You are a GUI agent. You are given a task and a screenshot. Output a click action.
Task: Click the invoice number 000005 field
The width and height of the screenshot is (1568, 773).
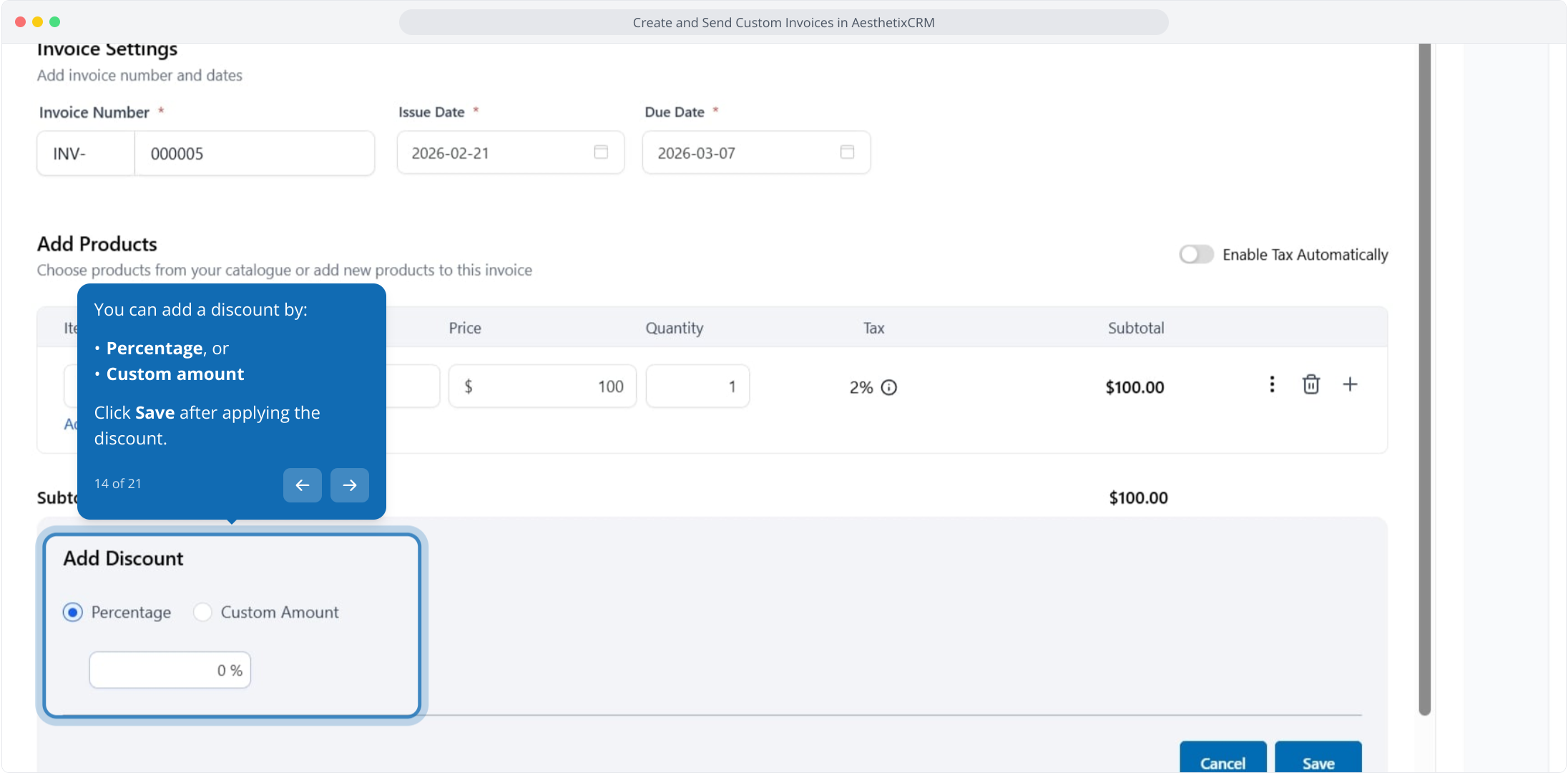point(254,154)
